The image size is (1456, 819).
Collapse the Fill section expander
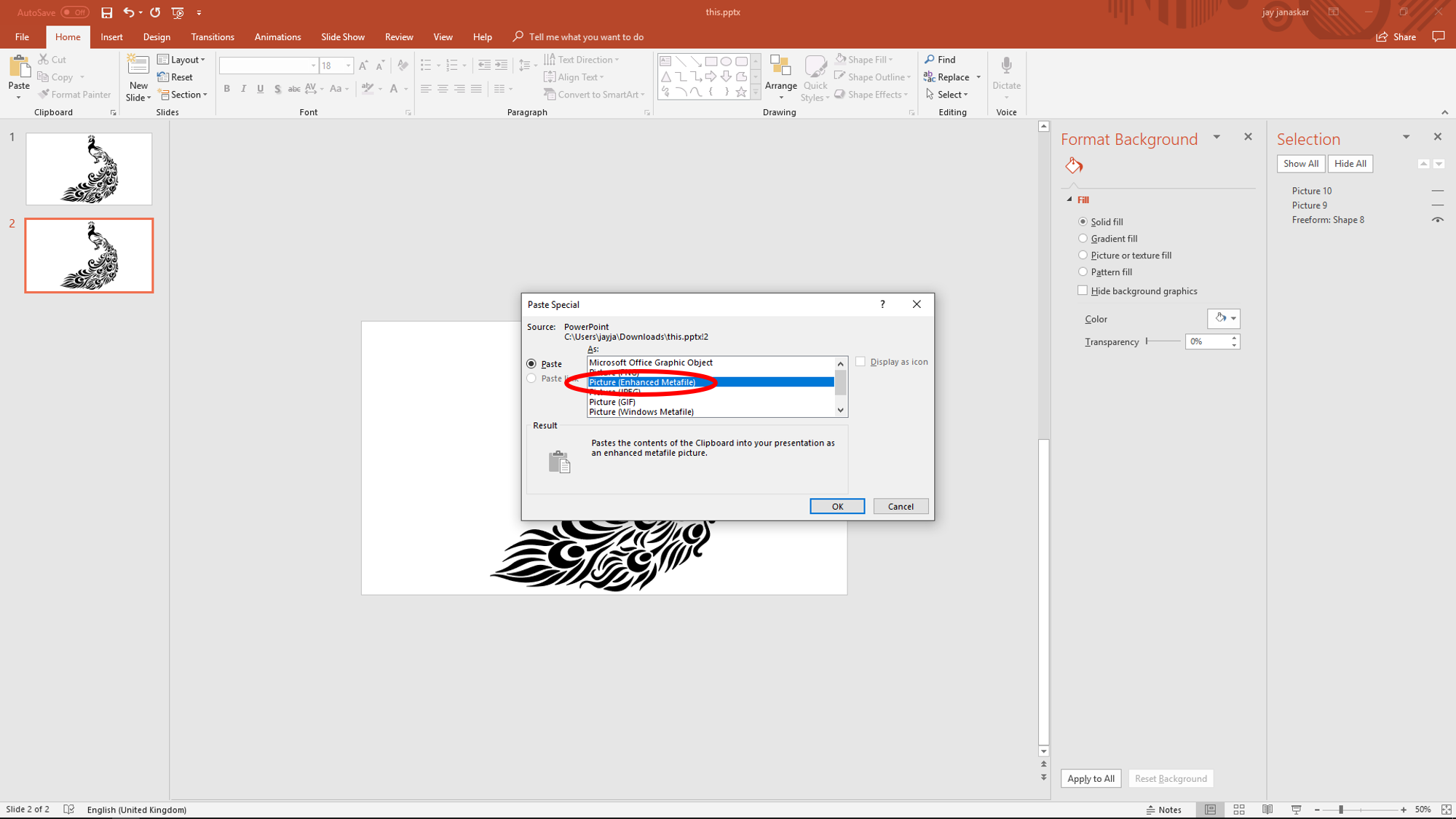[1069, 199]
